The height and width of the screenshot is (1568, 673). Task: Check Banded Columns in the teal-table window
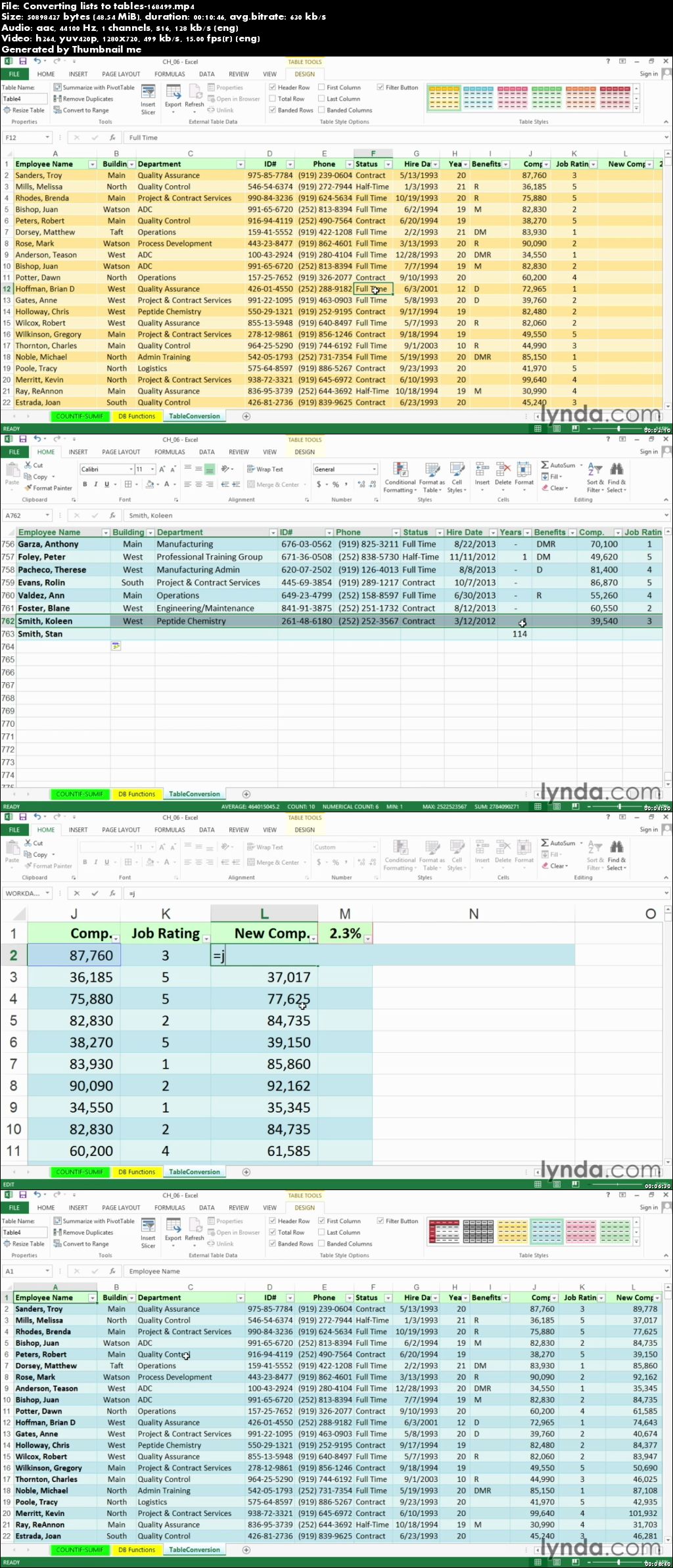345,1243
